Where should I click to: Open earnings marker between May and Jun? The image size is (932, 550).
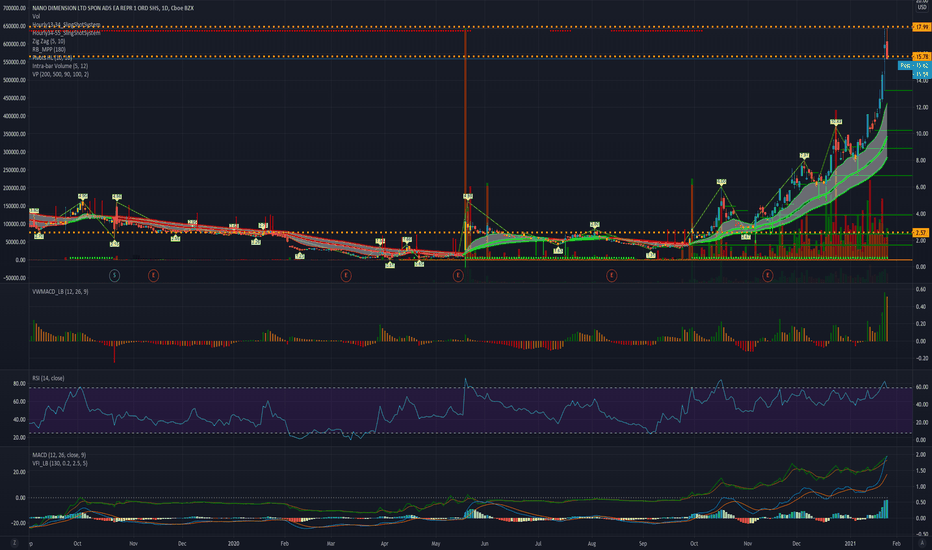tap(458, 275)
